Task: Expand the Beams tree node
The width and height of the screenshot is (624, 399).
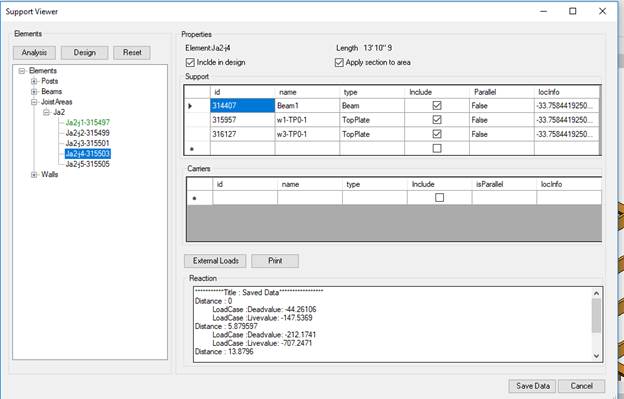Action: 34,91
